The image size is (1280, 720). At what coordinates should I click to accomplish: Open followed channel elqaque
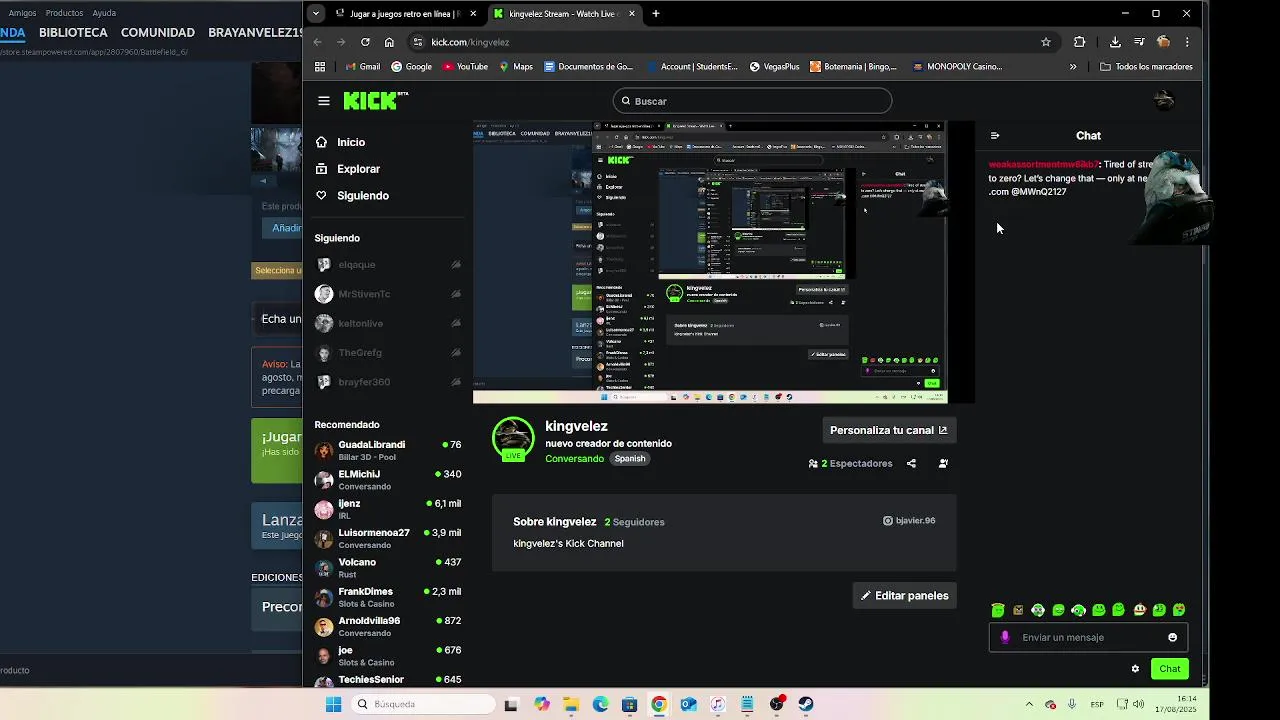pos(387,265)
